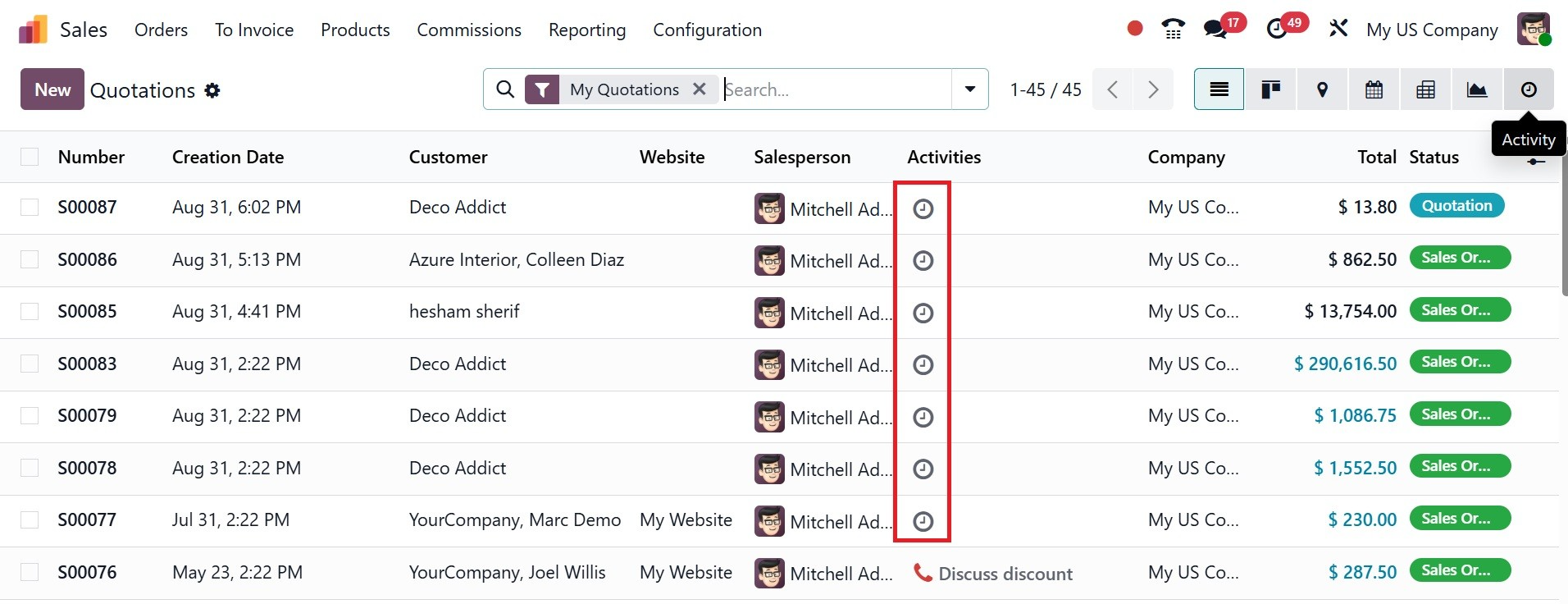
Task: Tick the checkbox for S00083
Action: point(30,364)
